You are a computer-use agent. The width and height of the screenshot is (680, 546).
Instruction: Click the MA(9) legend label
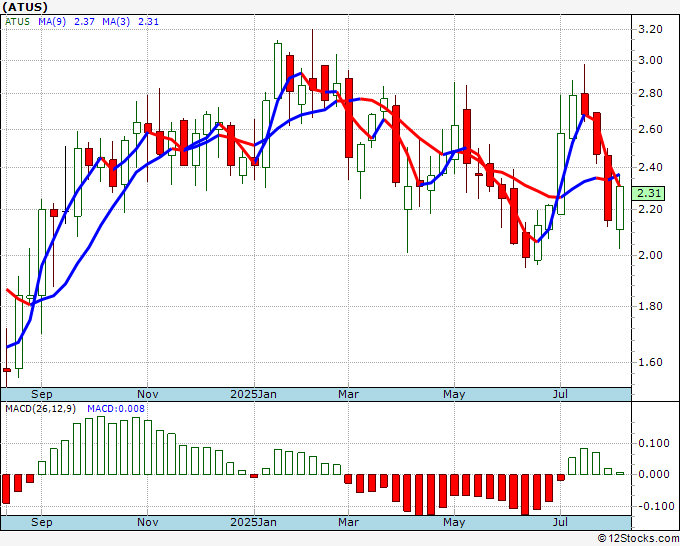pos(52,22)
